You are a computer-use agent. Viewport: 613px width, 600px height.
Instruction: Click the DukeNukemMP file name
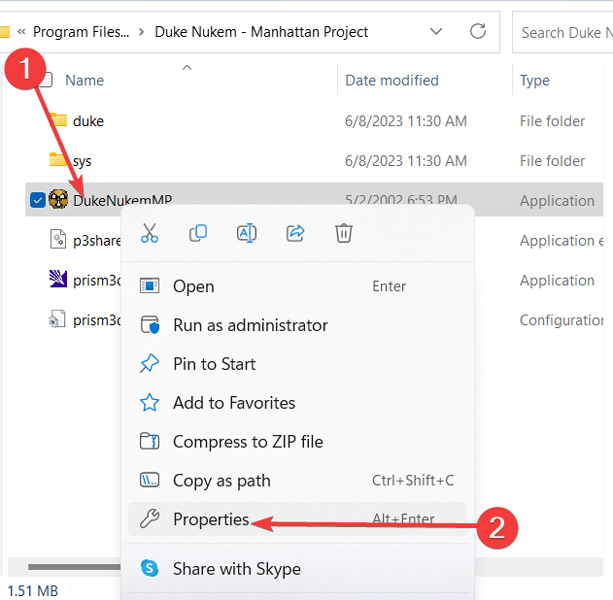click(x=122, y=200)
